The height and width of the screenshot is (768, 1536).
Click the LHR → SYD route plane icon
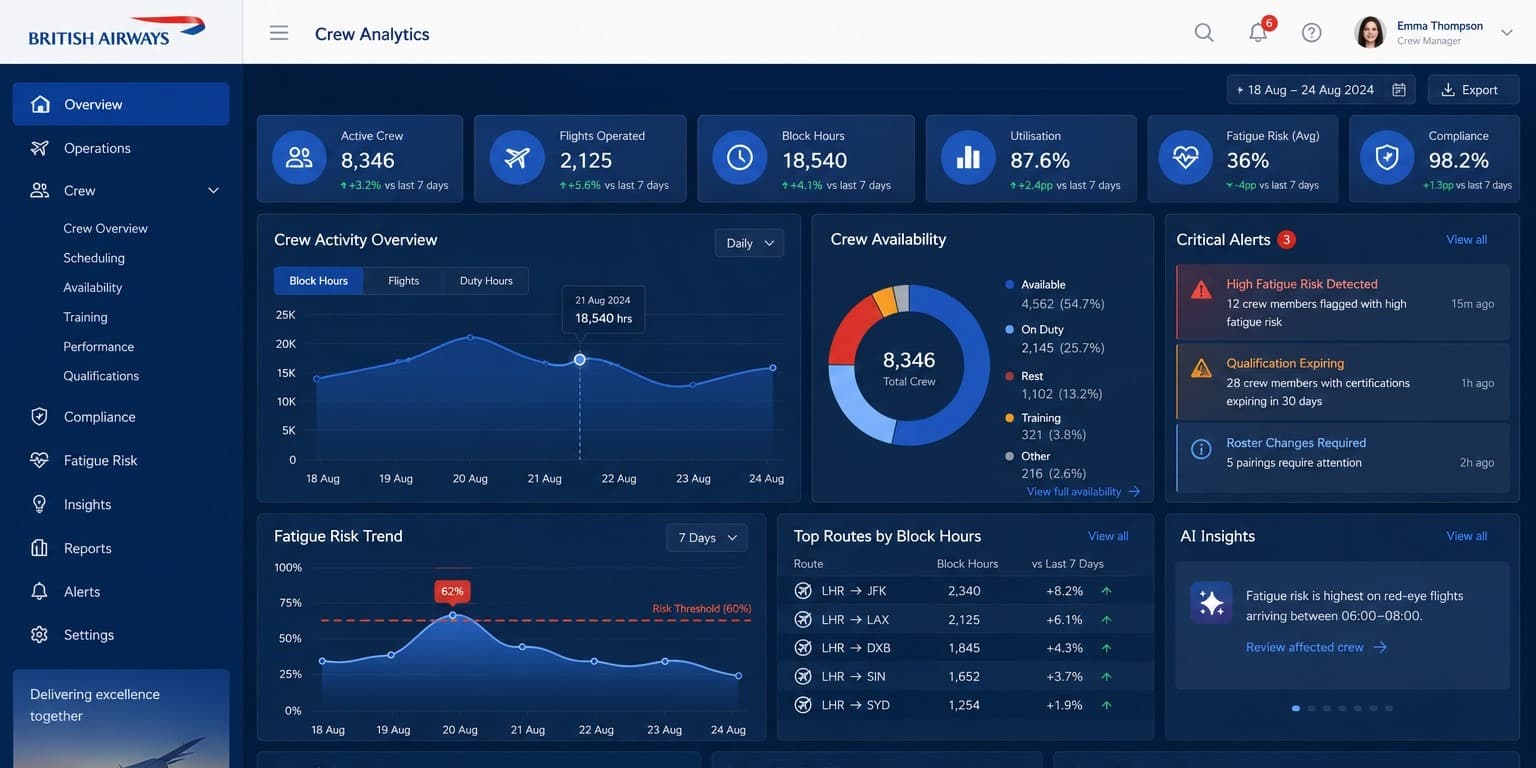802,705
